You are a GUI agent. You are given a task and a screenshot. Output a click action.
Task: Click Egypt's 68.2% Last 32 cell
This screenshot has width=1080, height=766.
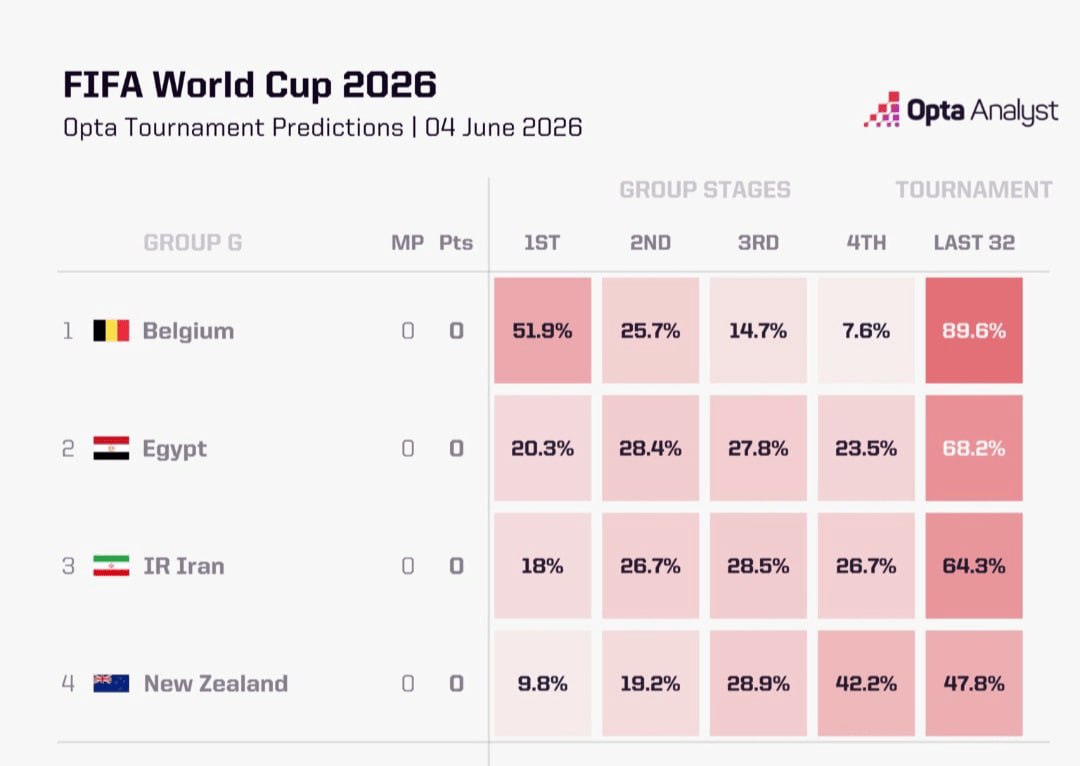click(x=974, y=448)
